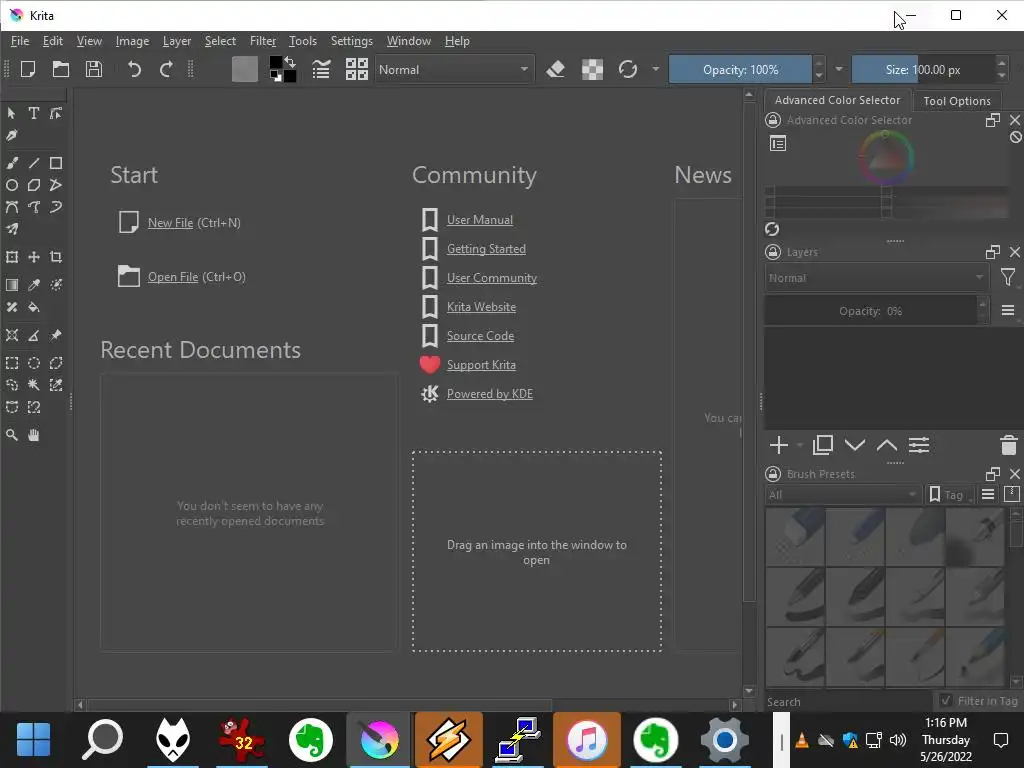Switch to the Tool Options tab
This screenshot has height=768, width=1024.
[x=957, y=101]
